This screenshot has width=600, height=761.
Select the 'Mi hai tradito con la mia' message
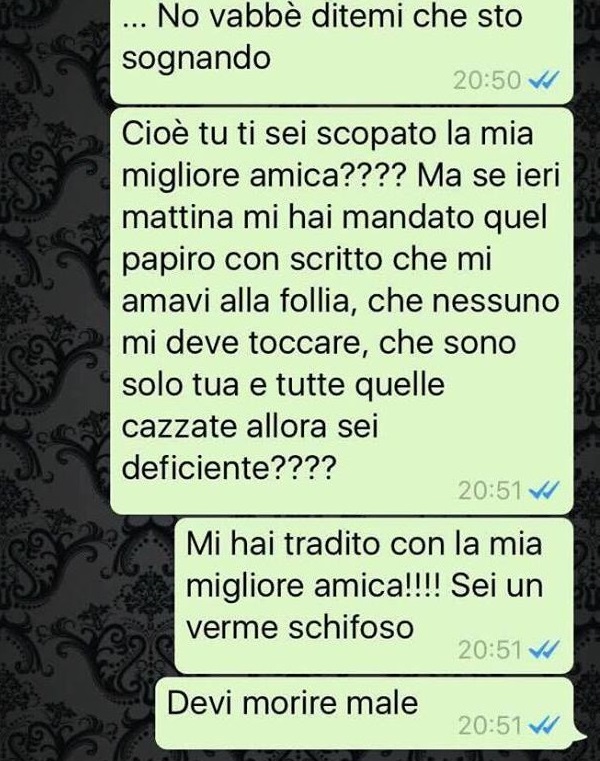click(x=374, y=596)
